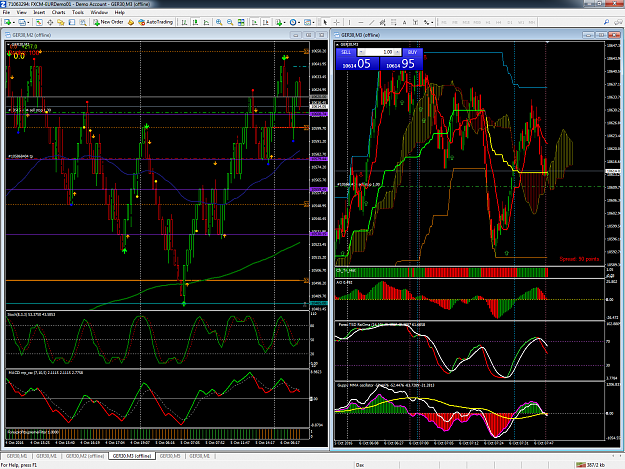Select the Text Label tool
This screenshot has height=469, width=625.
[415, 22]
